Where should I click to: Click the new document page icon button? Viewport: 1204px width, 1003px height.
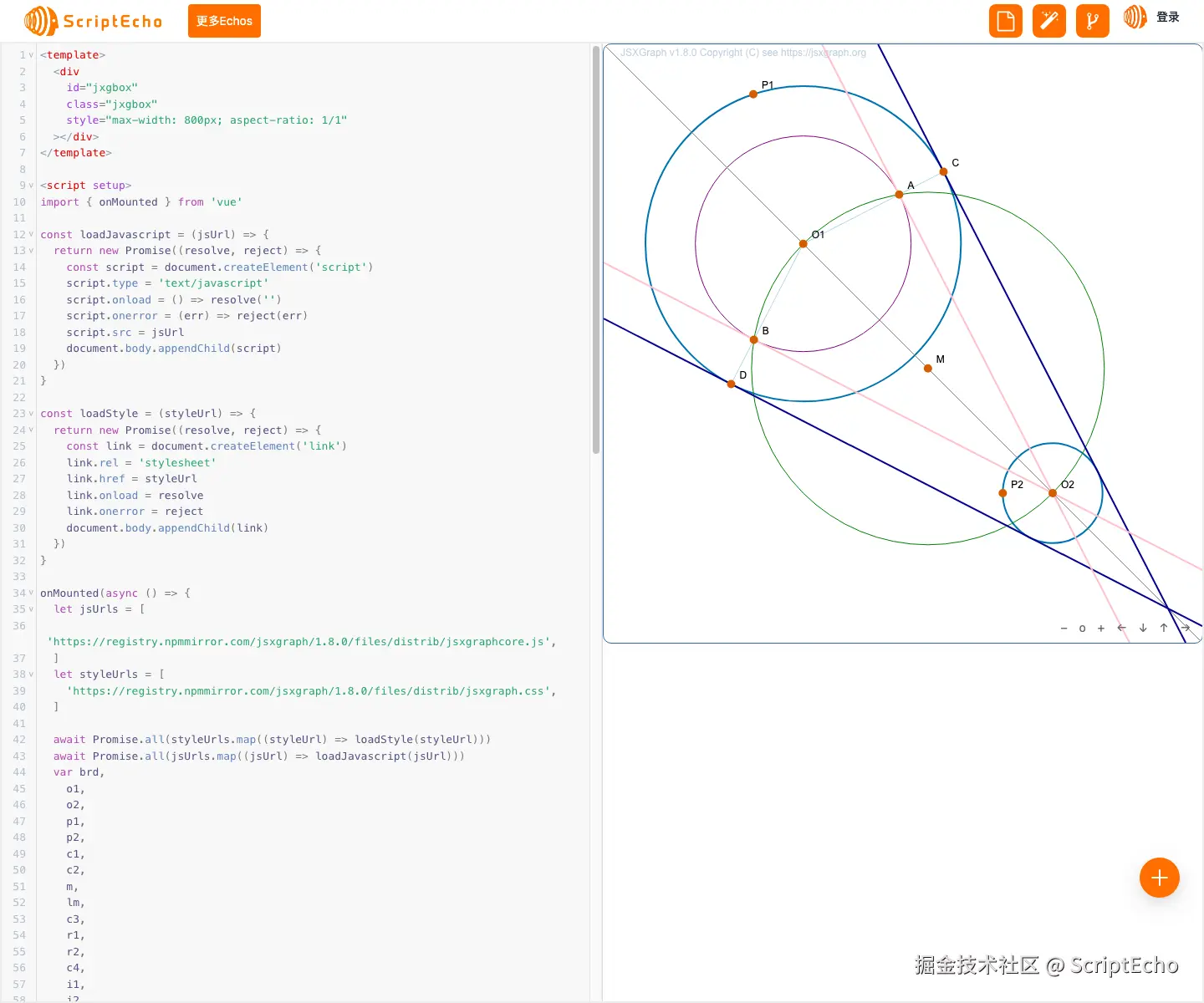tap(1006, 21)
